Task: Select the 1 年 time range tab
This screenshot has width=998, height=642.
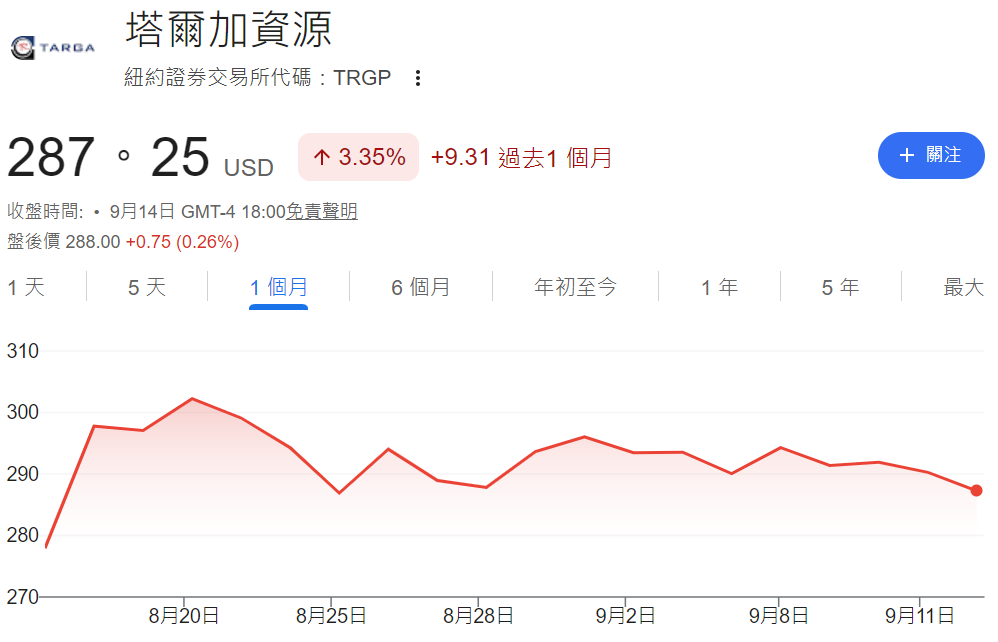Action: click(720, 288)
